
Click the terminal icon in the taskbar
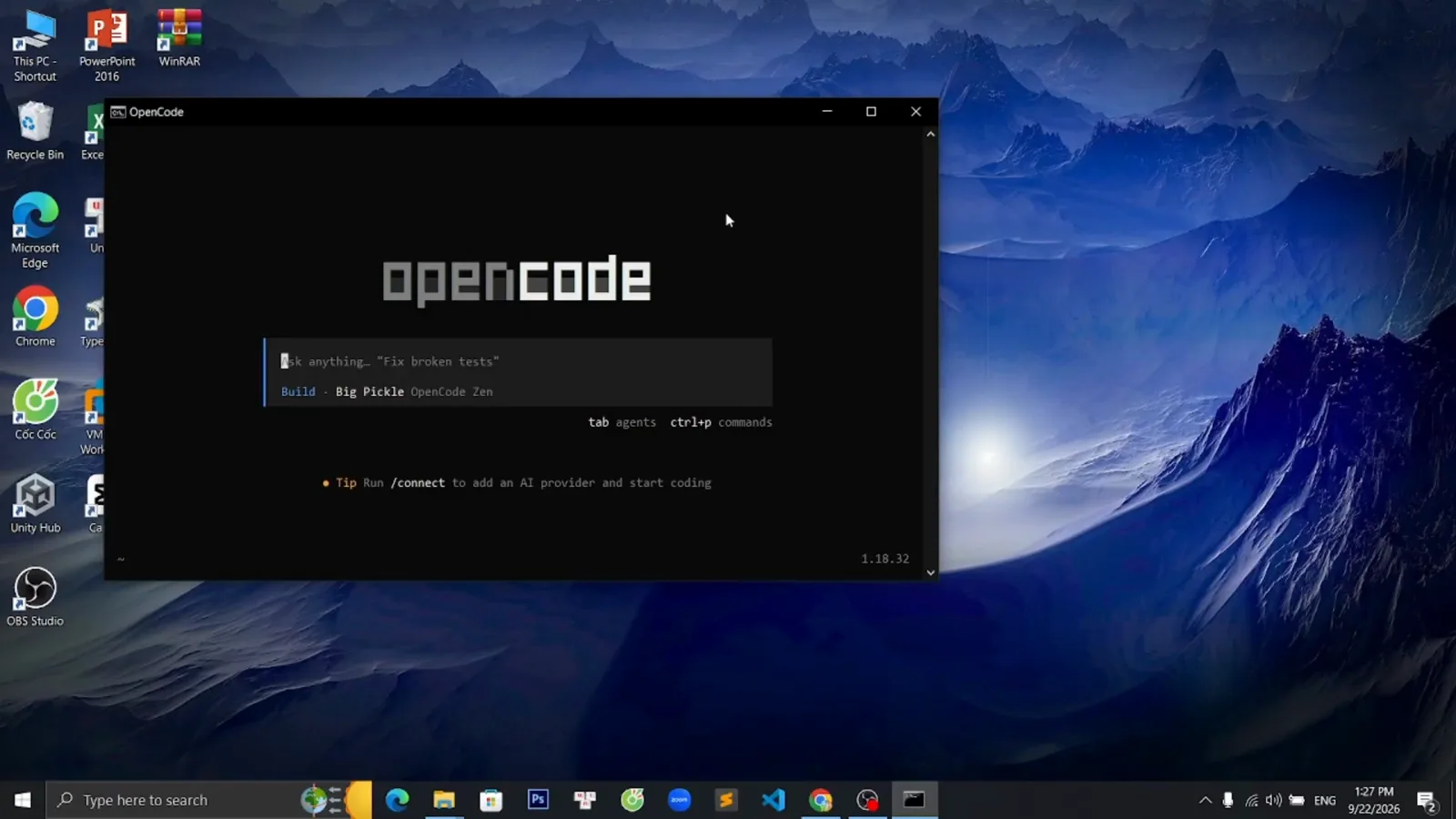point(915,800)
